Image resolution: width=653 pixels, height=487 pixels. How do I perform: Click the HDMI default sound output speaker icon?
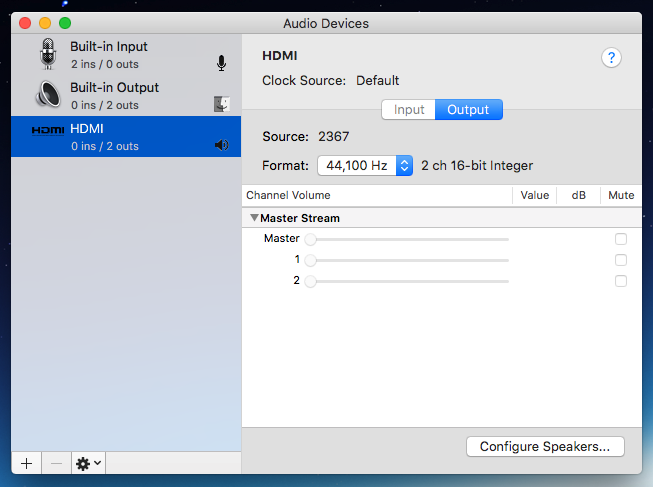point(222,145)
